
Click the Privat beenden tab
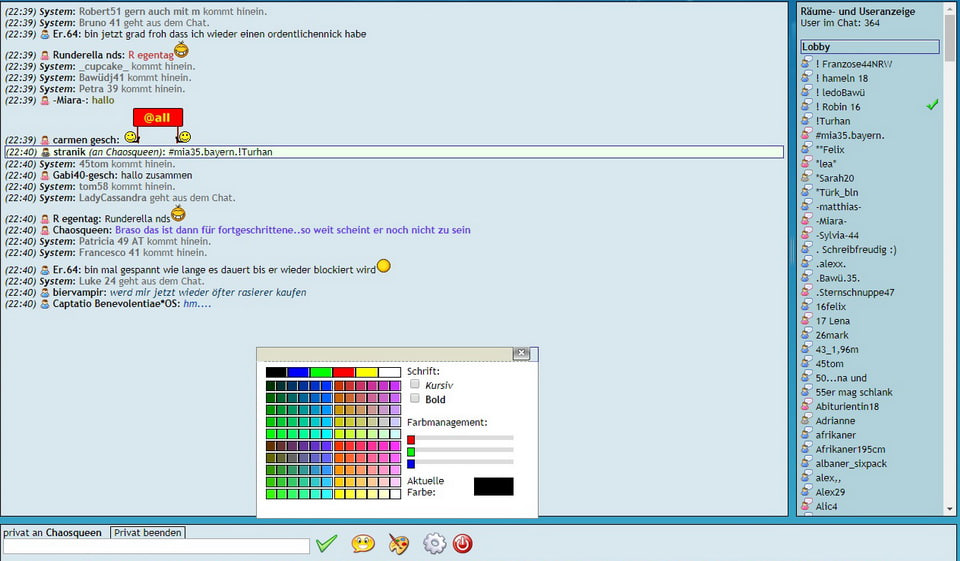[x=148, y=533]
